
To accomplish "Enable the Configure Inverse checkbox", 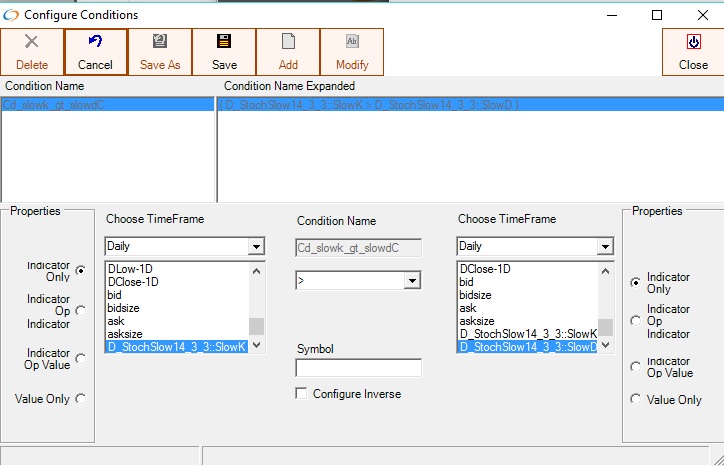I will point(301,394).
